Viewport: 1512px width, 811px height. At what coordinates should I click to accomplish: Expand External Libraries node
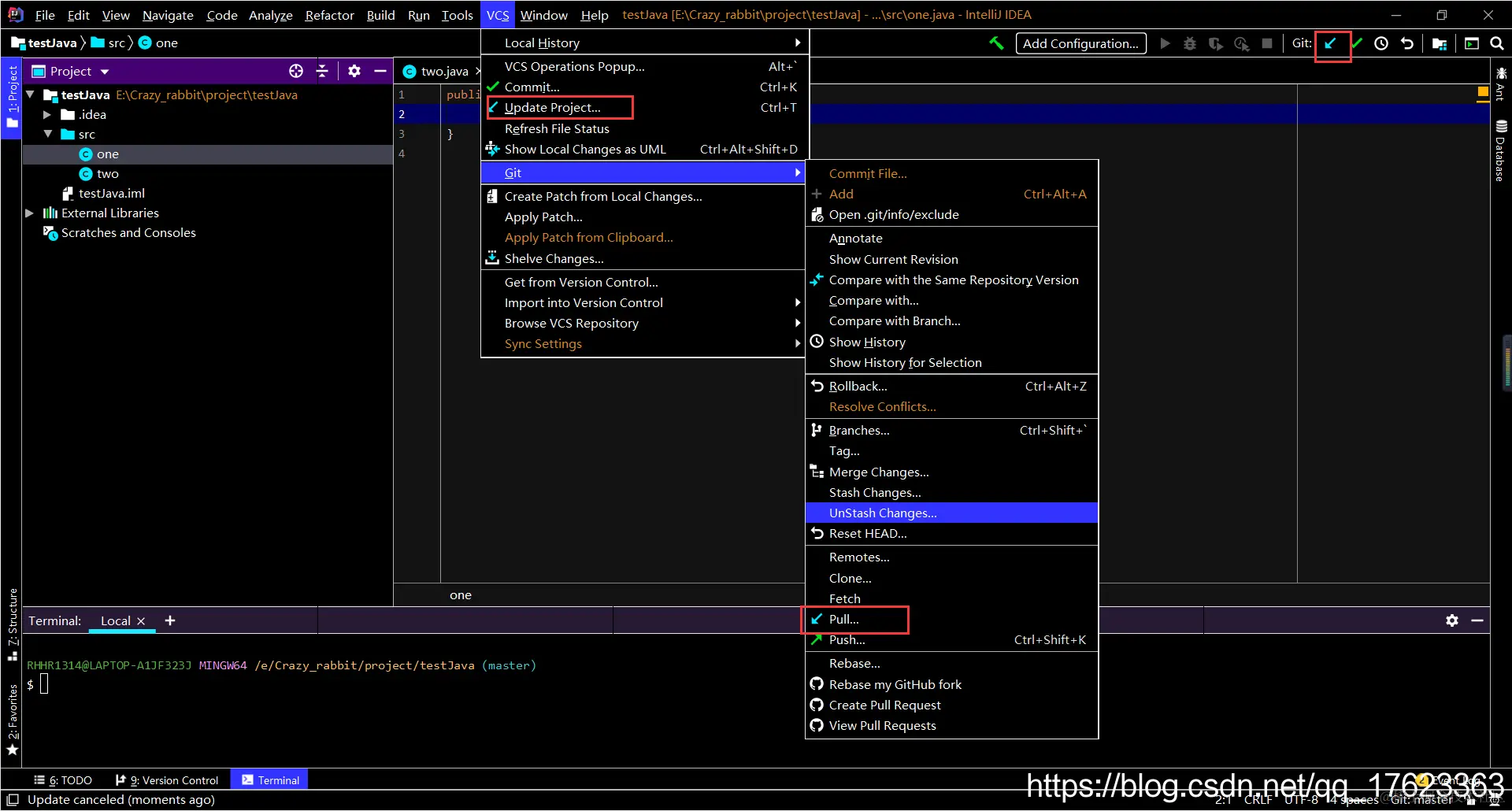(29, 213)
